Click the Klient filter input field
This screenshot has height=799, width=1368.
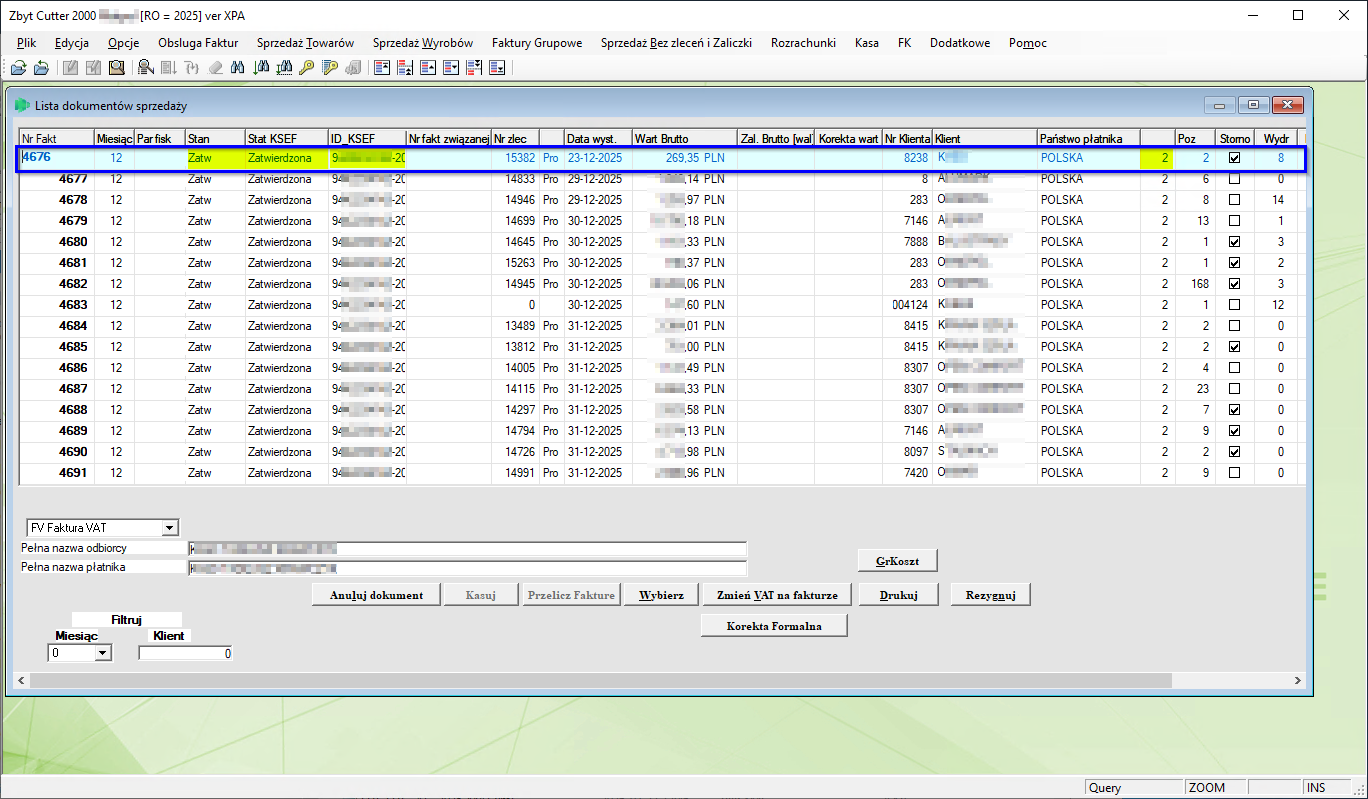tap(186, 653)
